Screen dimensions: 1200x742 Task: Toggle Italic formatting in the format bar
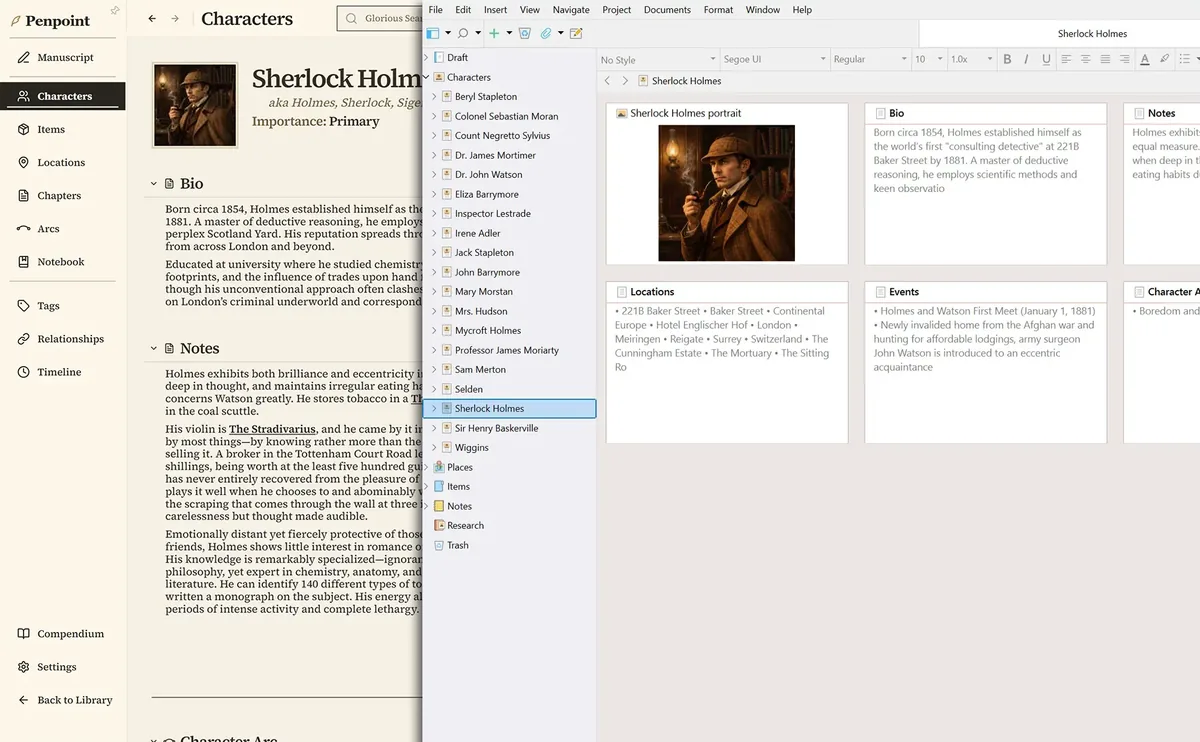pyautogui.click(x=1027, y=59)
